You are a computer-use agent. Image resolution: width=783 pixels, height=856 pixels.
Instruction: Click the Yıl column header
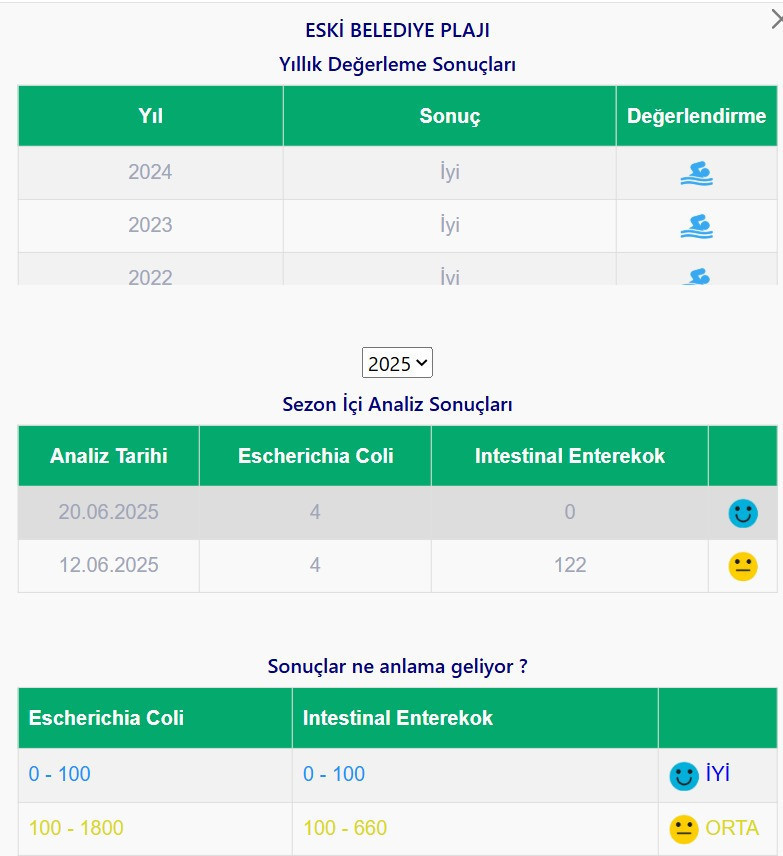[x=150, y=116]
